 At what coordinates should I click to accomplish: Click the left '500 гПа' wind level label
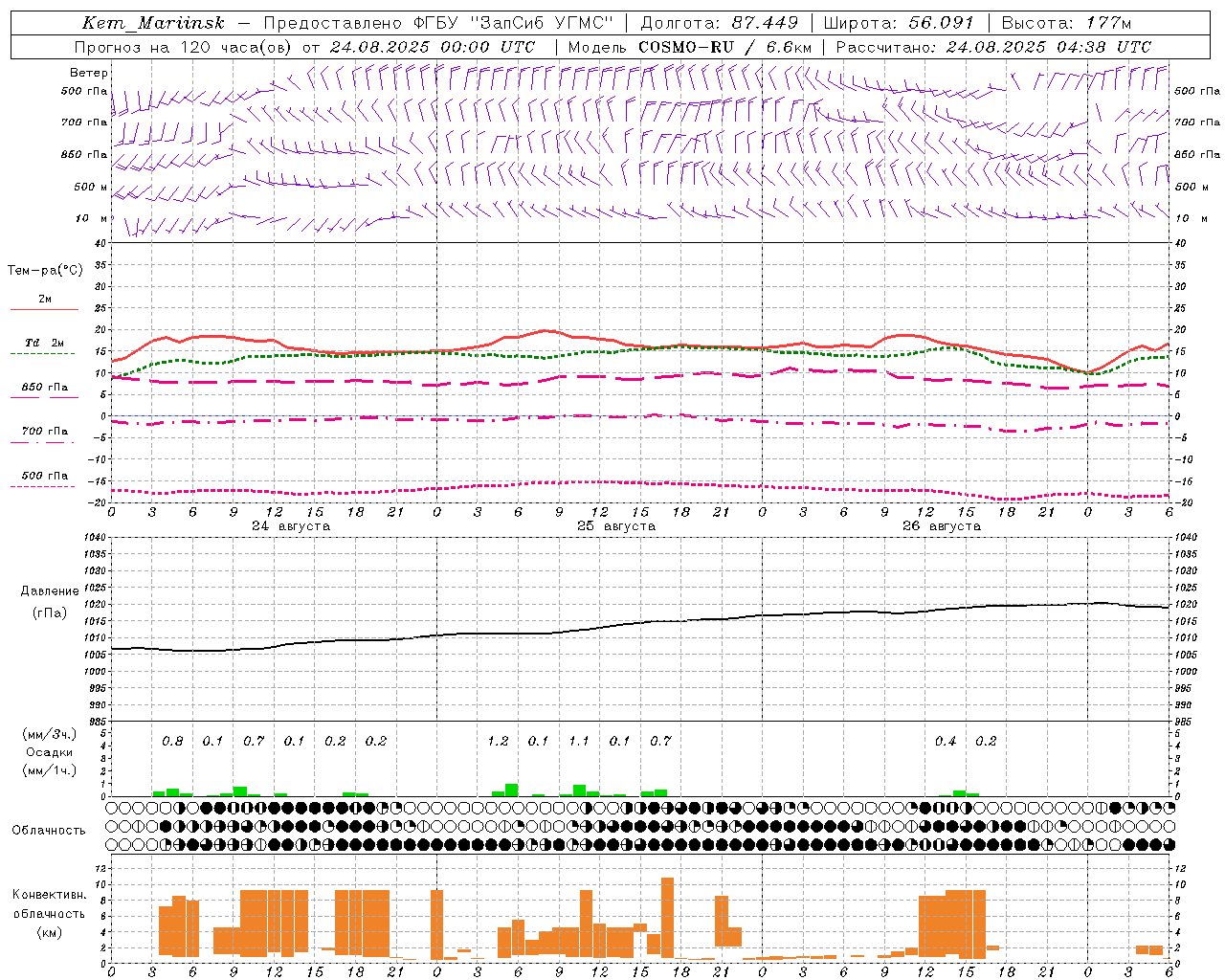(84, 91)
